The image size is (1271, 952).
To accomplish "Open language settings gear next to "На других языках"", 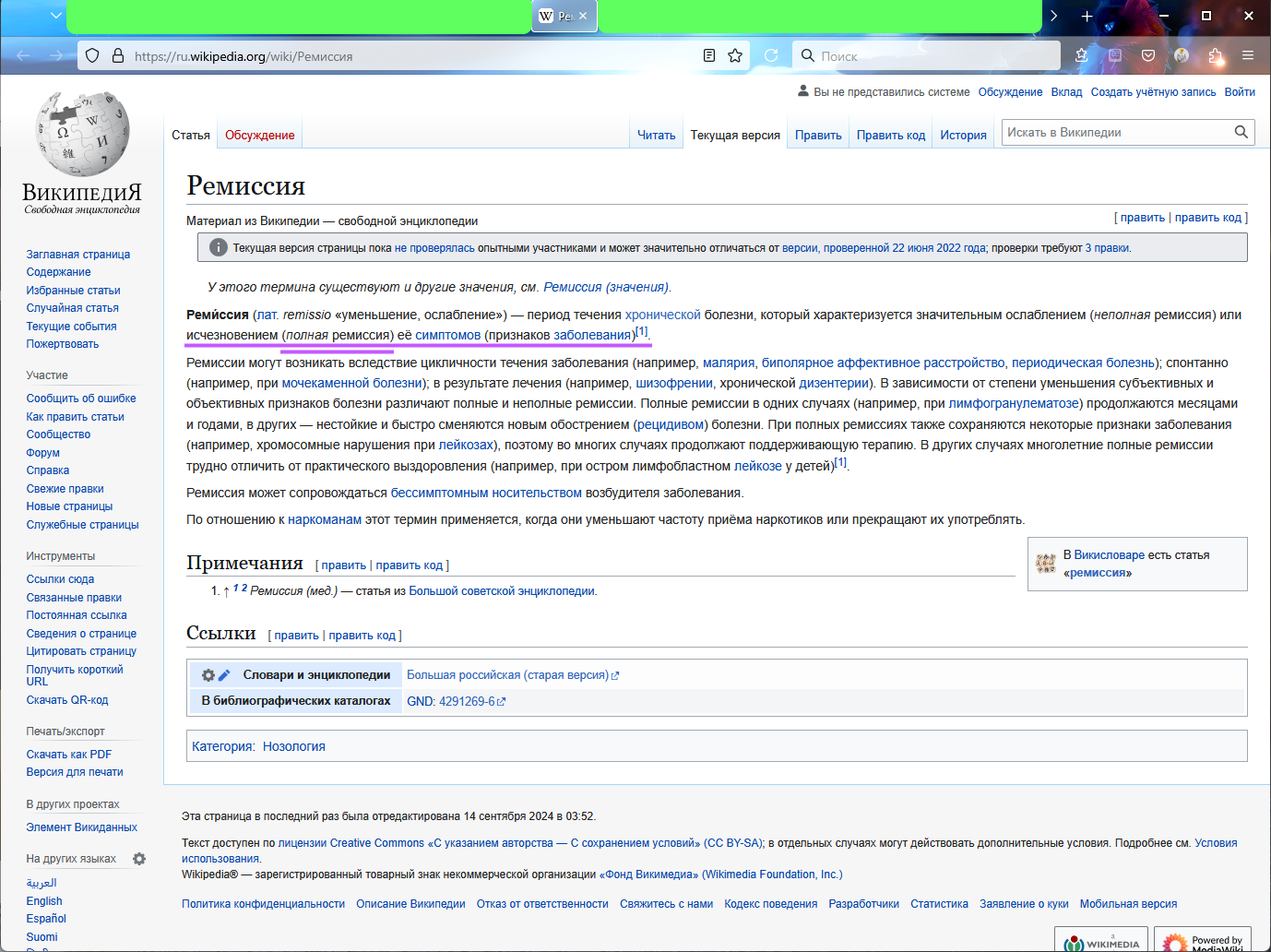I will point(139,859).
